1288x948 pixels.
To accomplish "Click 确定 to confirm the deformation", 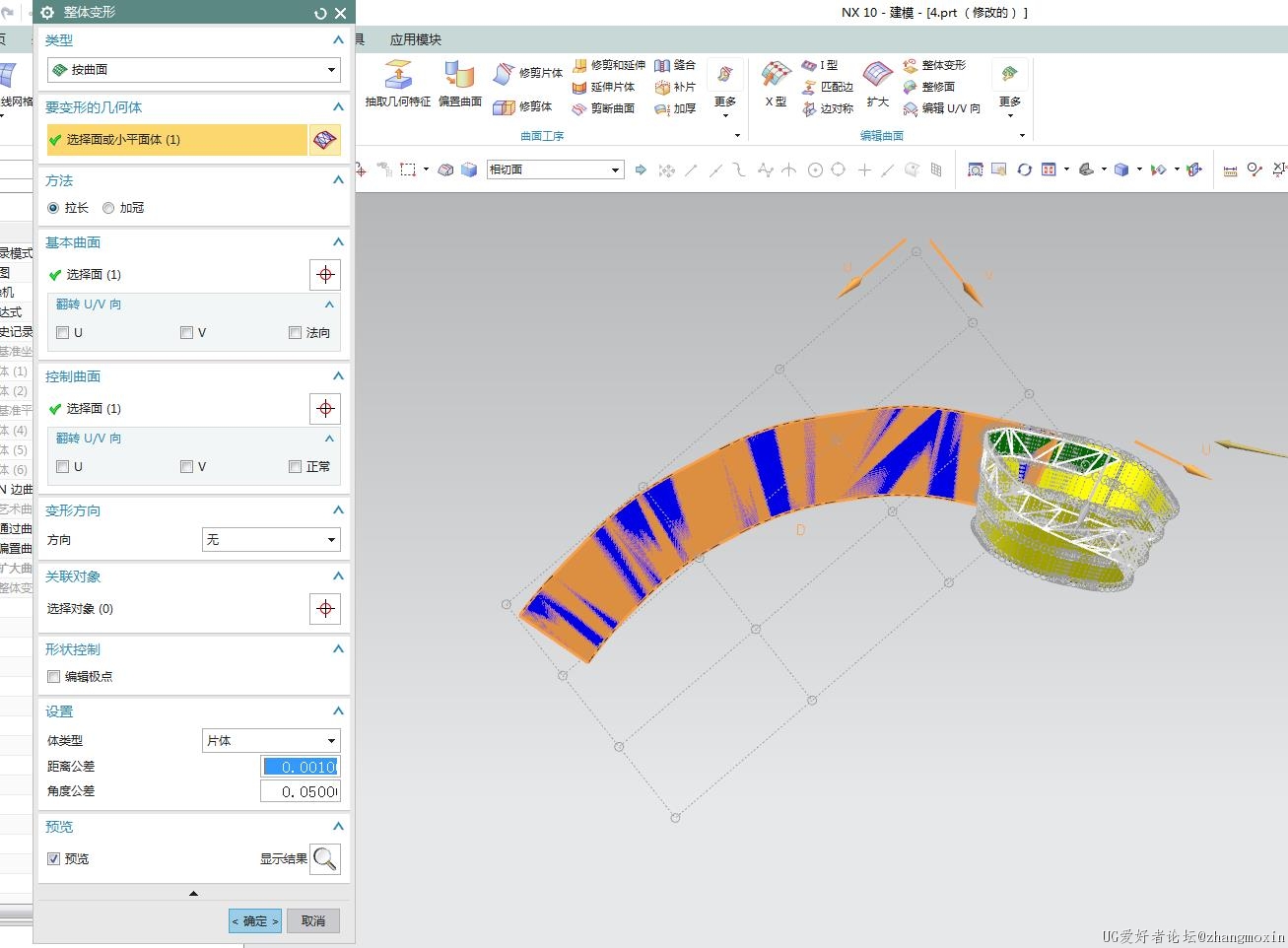I will (255, 921).
